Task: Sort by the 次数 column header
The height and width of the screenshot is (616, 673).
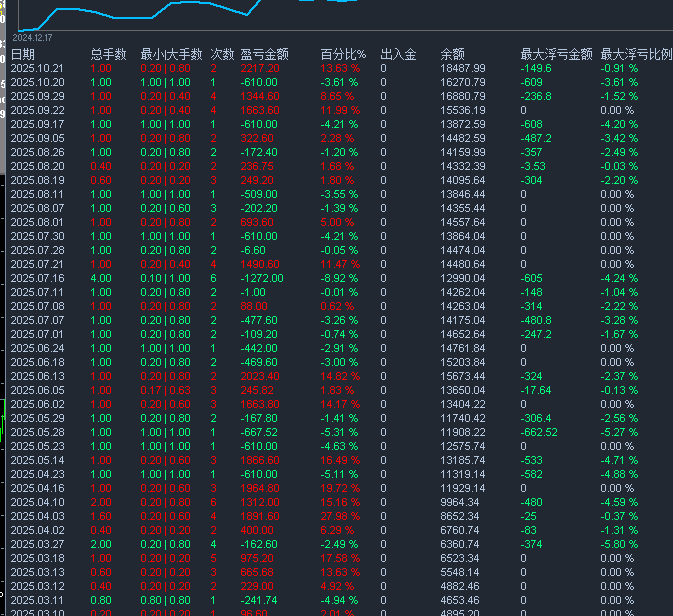Action: tap(222, 54)
